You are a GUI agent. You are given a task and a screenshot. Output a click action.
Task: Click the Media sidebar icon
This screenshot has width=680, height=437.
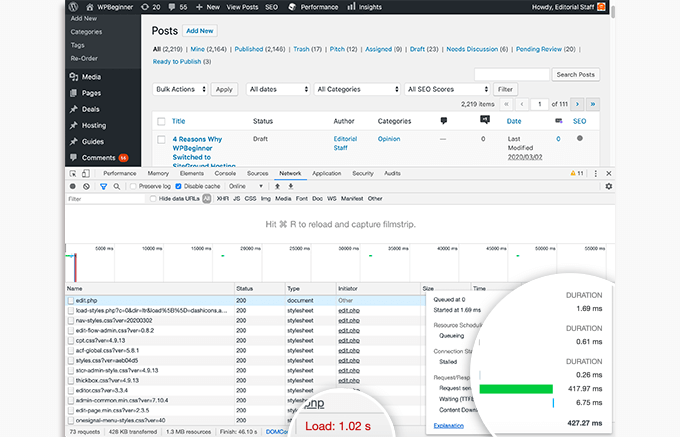coord(74,76)
